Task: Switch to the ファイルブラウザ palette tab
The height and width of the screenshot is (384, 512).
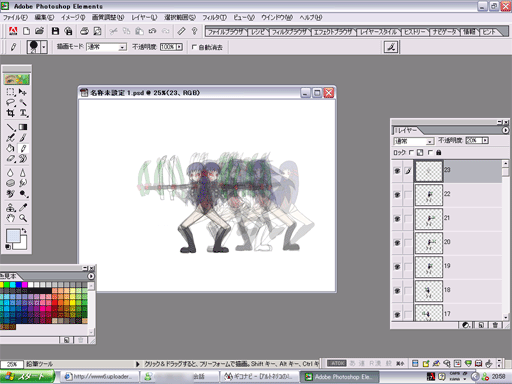Action: (226, 32)
